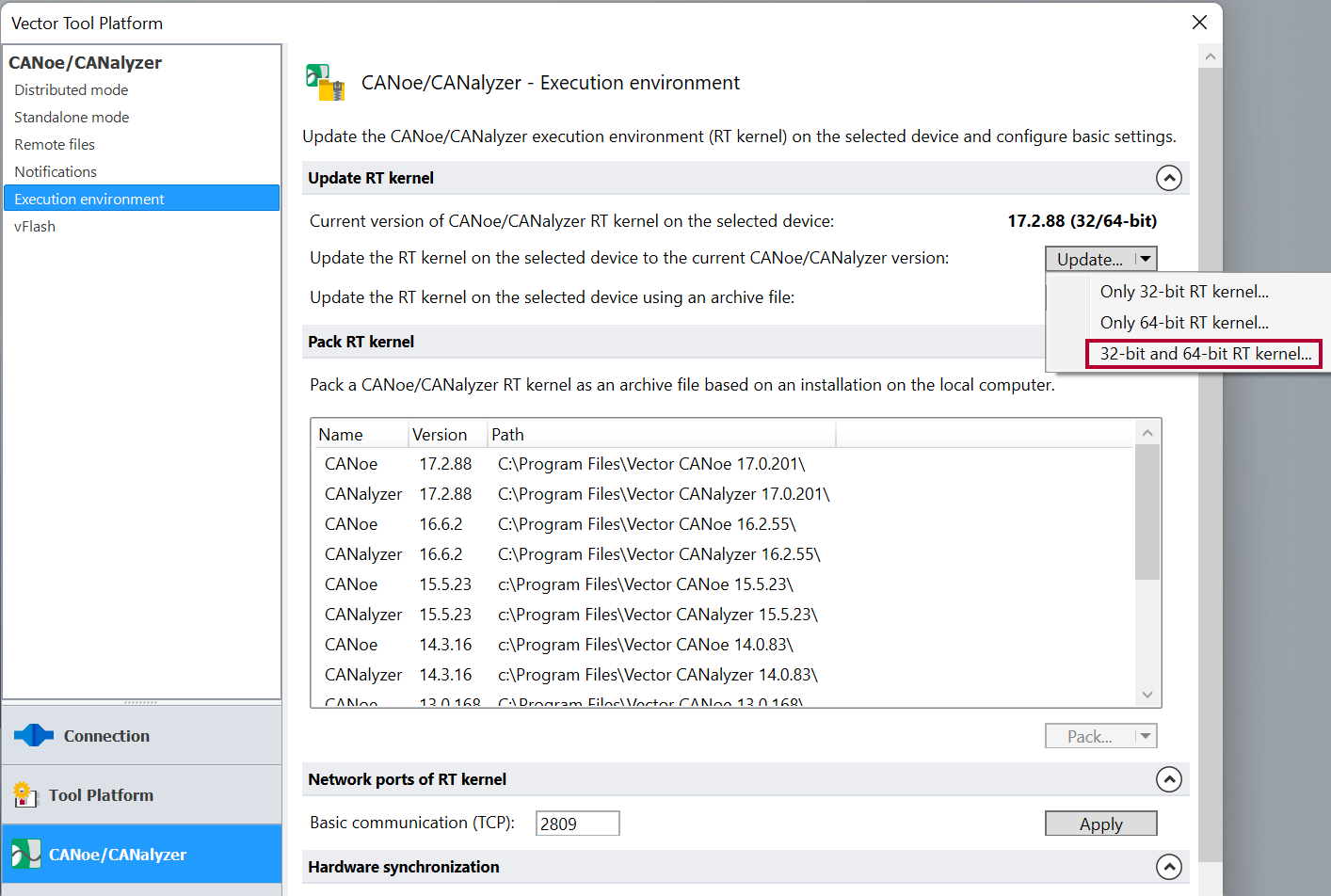Choose Only 32-bit RT kernel option

[1184, 292]
